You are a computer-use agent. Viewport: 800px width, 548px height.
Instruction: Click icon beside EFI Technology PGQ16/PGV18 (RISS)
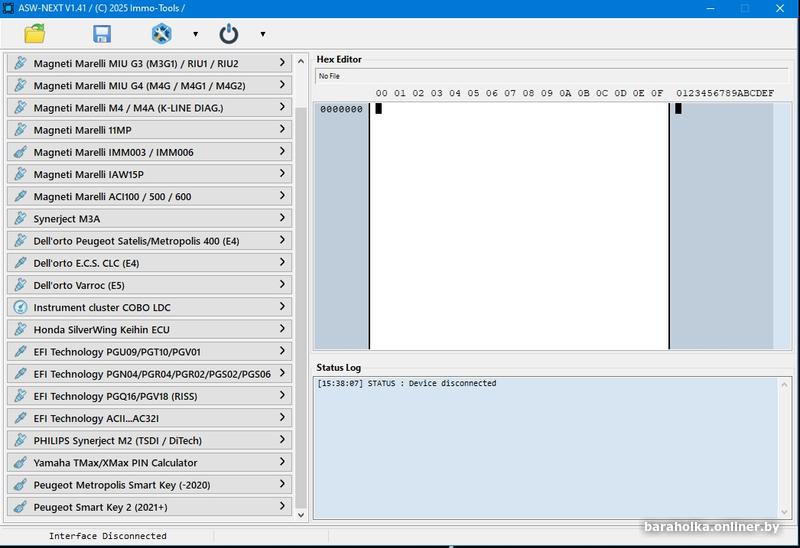point(20,396)
